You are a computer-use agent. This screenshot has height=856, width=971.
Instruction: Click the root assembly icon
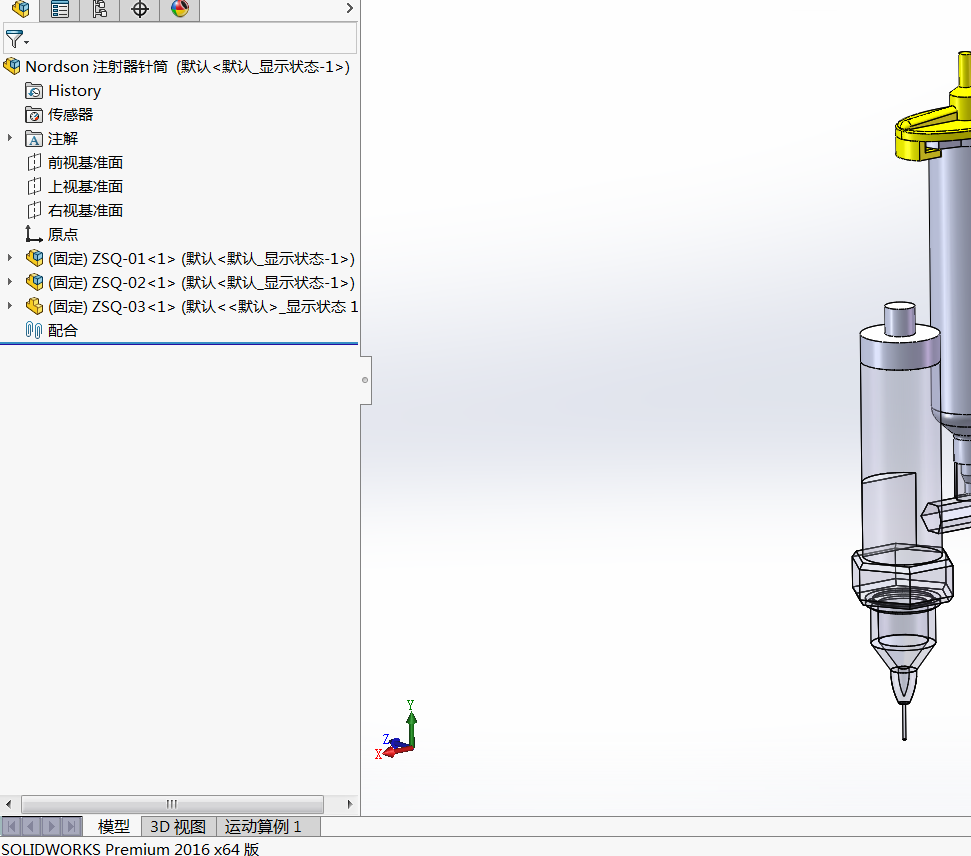tap(12, 66)
